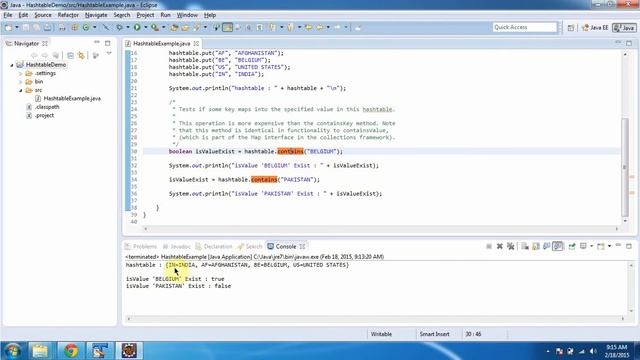This screenshot has height=360, width=640.
Task: Open the Run button dropdown arrow
Action: point(146,27)
